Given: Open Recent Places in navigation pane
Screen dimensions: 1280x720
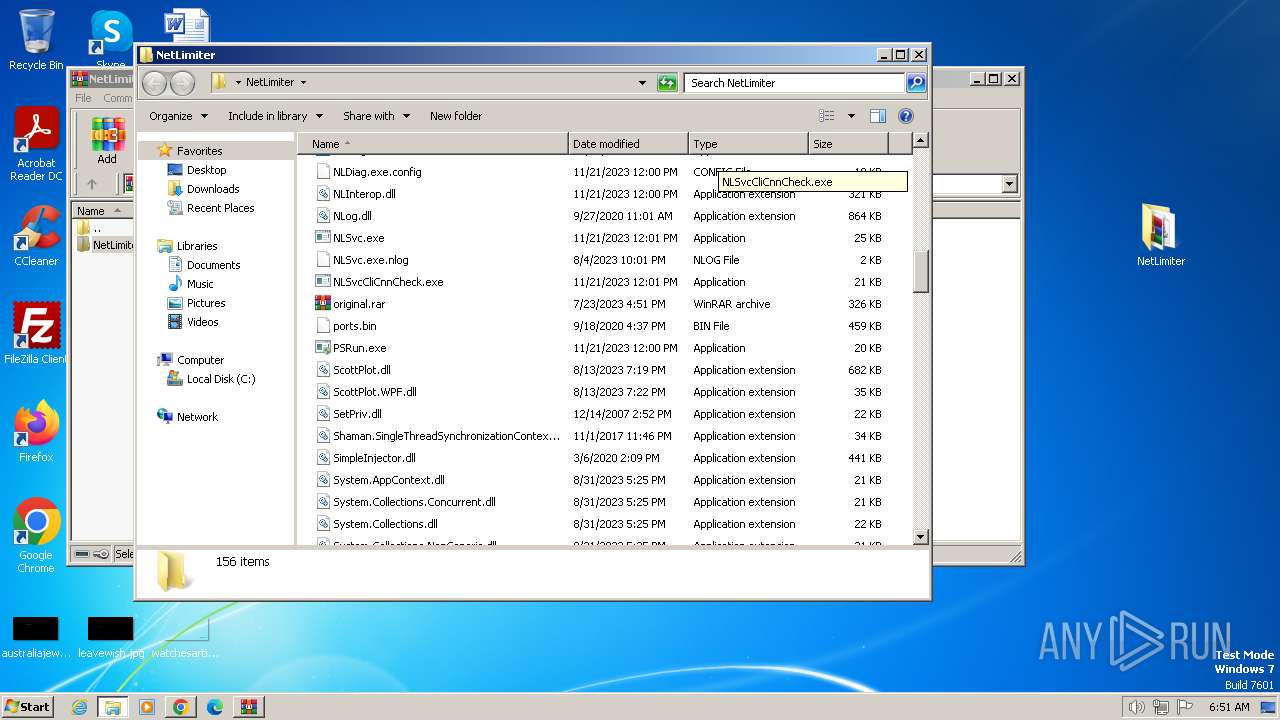Looking at the screenshot, I should (x=220, y=208).
